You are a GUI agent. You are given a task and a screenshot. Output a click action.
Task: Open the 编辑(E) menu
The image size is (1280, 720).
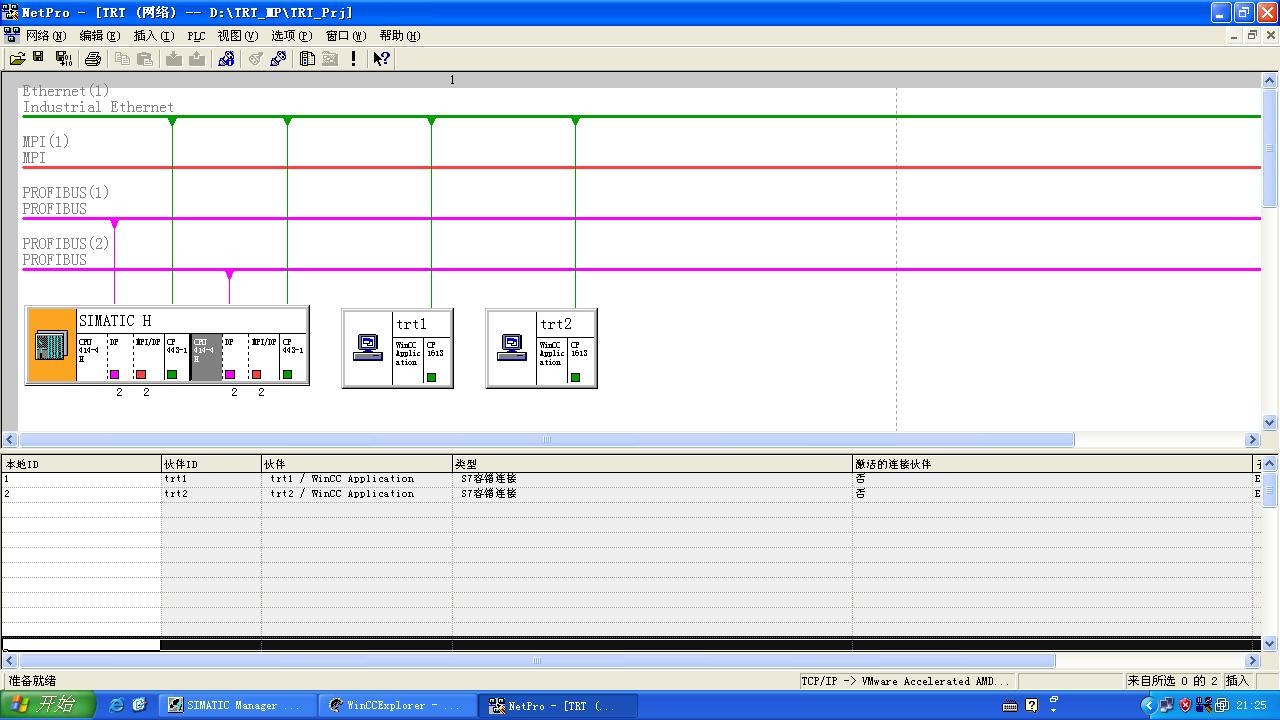[99, 36]
